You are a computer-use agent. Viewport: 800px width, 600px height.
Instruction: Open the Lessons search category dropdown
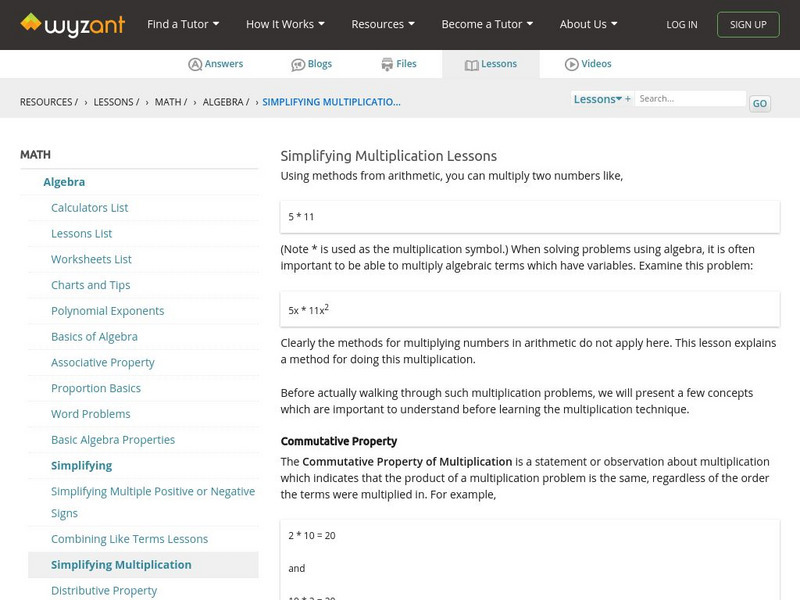(598, 99)
